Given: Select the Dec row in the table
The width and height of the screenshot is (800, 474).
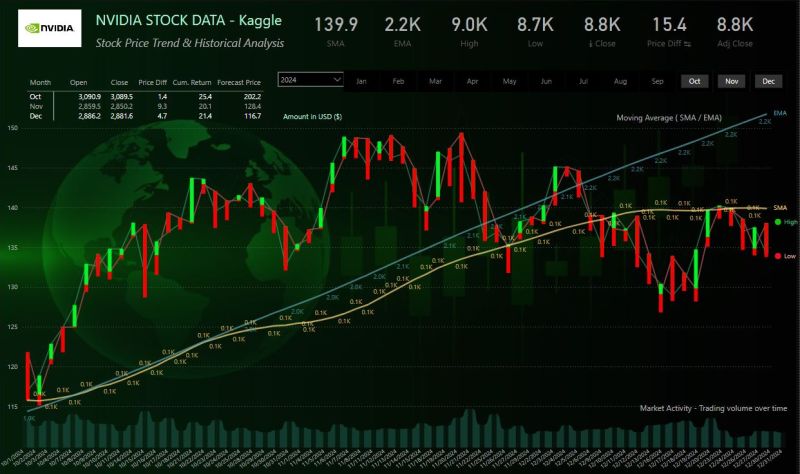Looking at the screenshot, I should (39, 116).
